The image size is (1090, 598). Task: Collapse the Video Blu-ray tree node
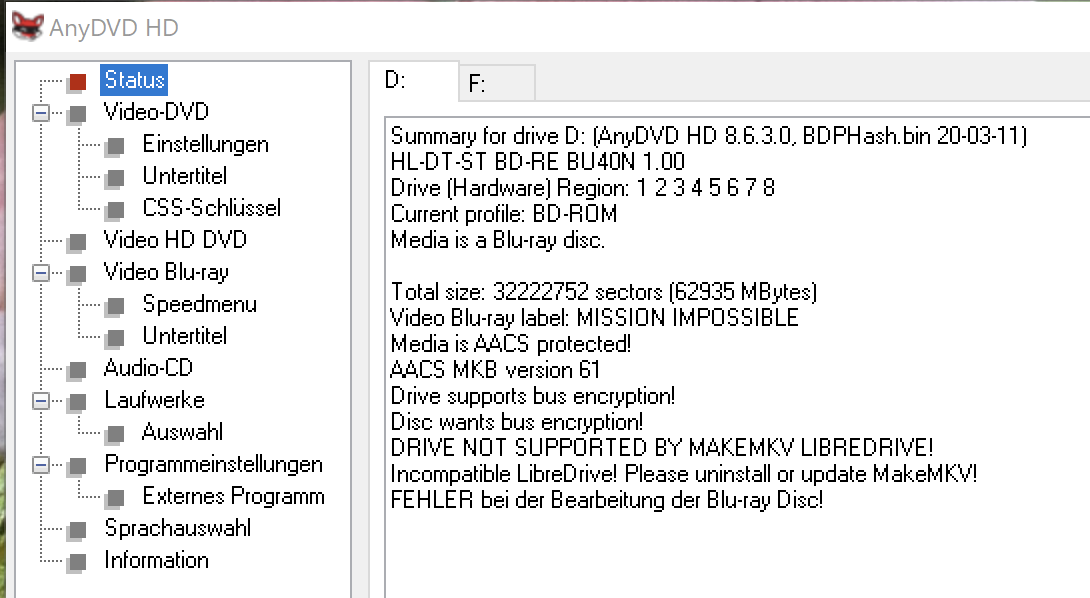pyautogui.click(x=41, y=273)
